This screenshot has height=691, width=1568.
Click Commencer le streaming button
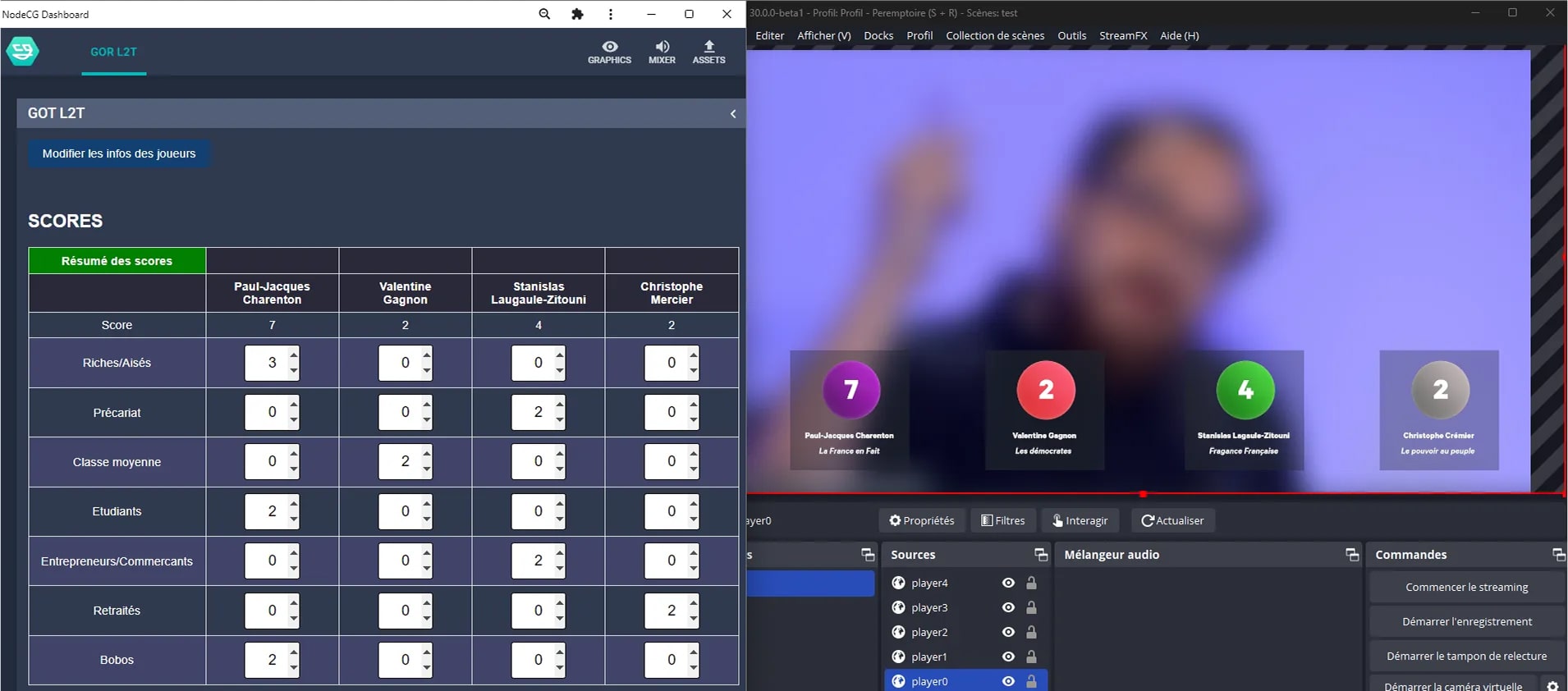pyautogui.click(x=1466, y=587)
